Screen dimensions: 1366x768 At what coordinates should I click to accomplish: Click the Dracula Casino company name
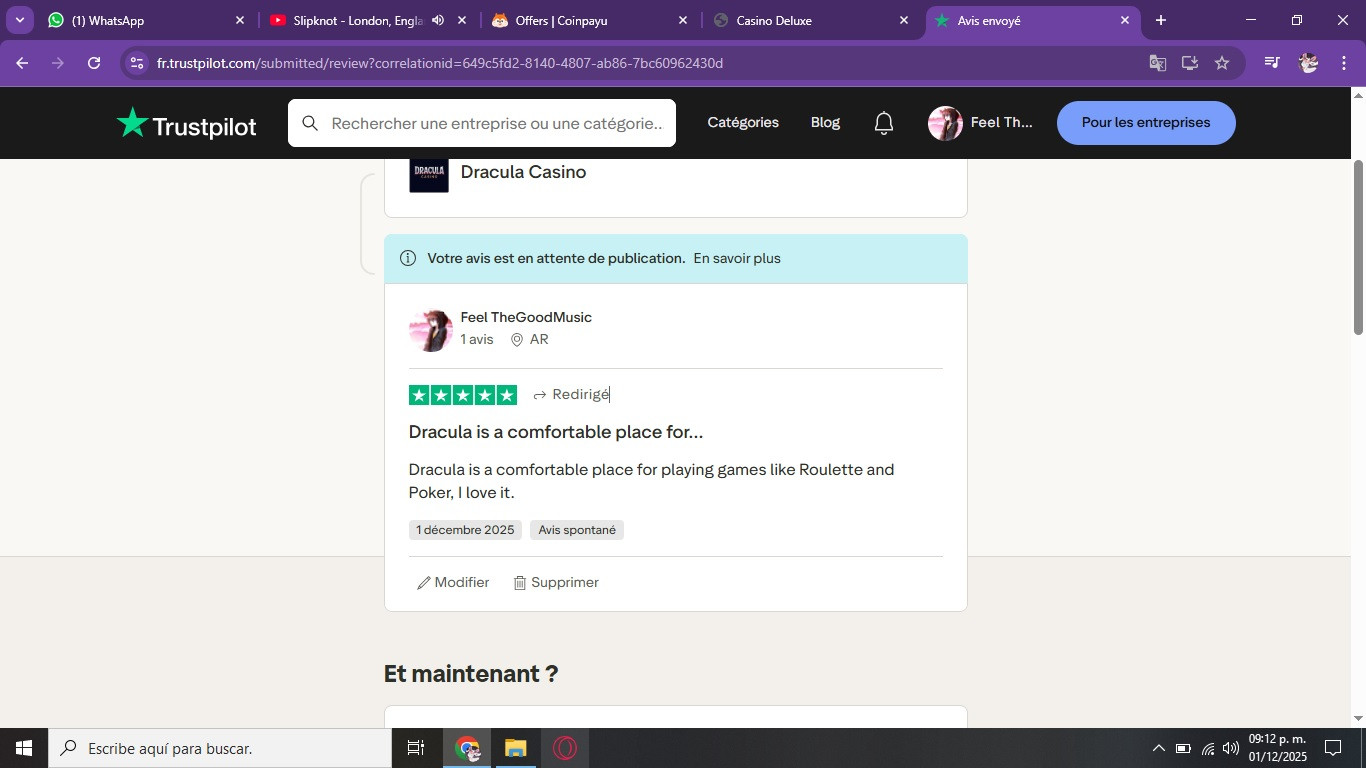[x=523, y=172]
